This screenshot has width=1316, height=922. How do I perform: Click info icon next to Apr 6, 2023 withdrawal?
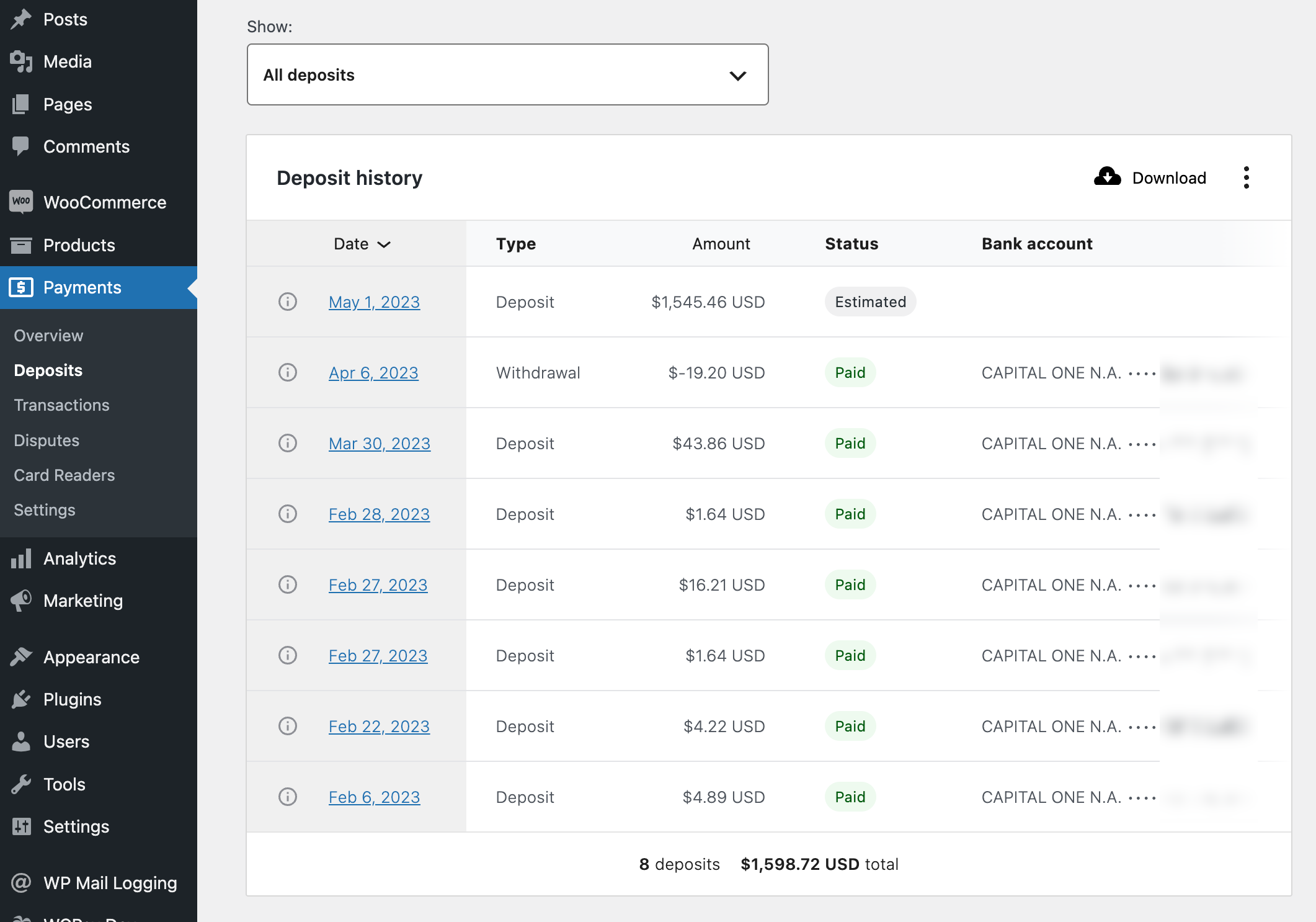coord(287,373)
